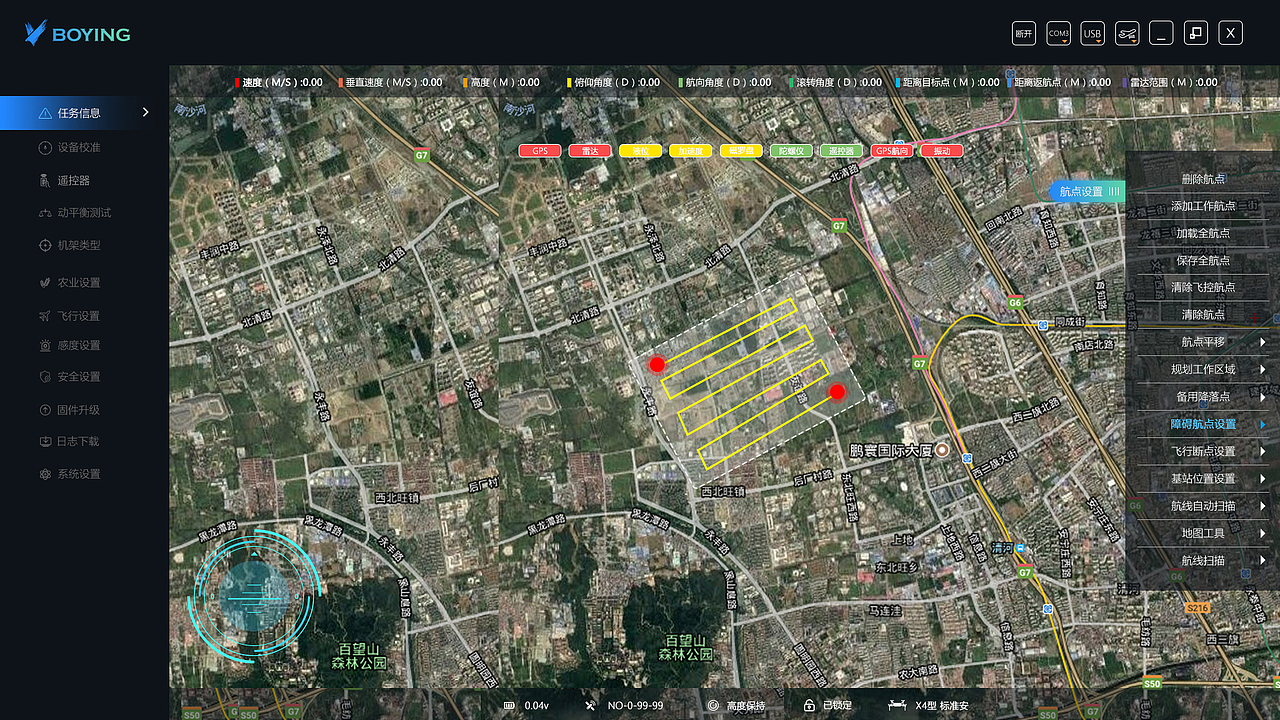Open 动平衡测试 sidebar entry

(x=75, y=213)
